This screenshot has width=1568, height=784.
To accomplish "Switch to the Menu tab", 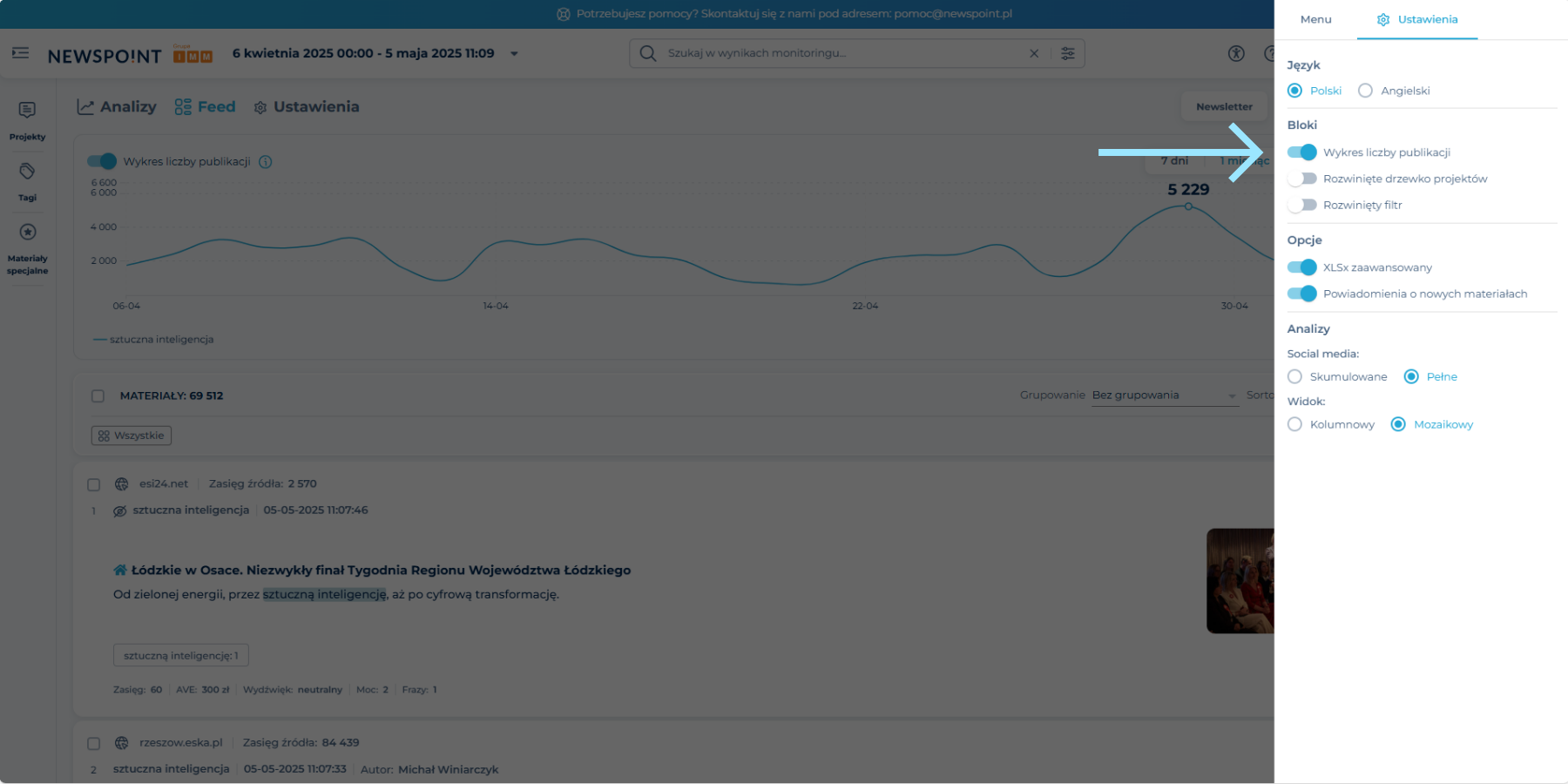I will click(1315, 19).
